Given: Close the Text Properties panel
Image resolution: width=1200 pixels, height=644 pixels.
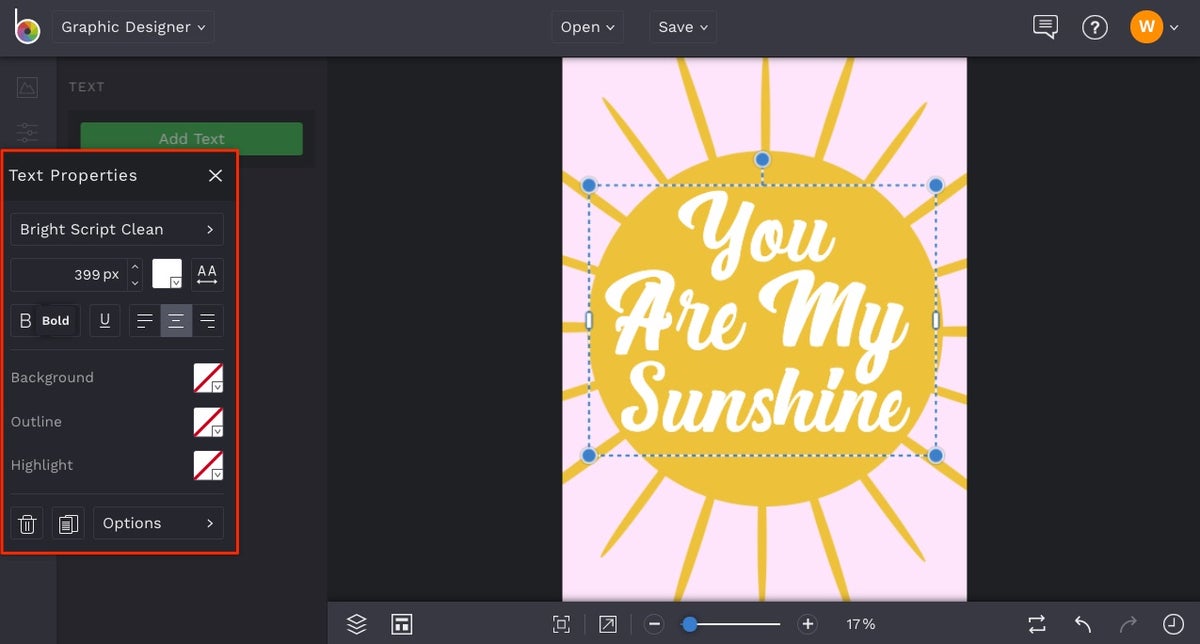Looking at the screenshot, I should pyautogui.click(x=215, y=175).
